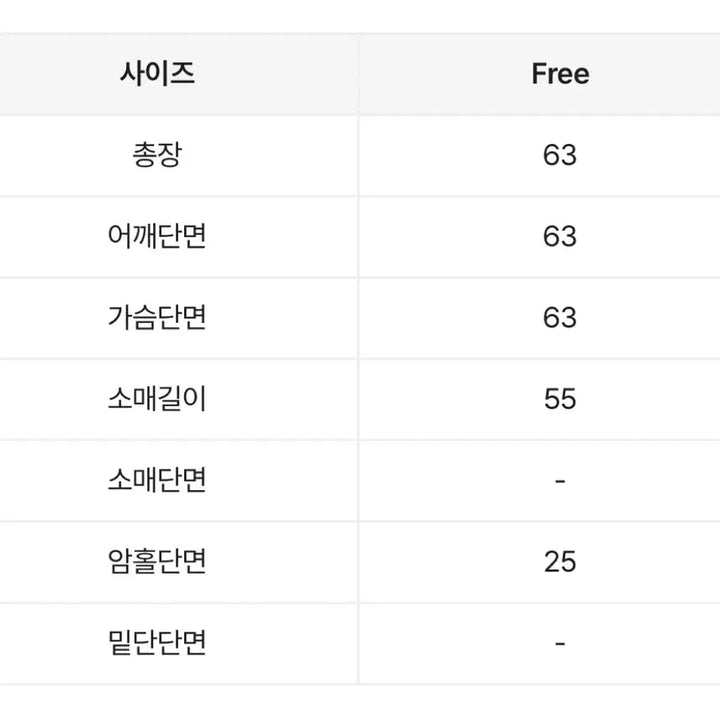Select the 어깨단면 row label

pyautogui.click(x=157, y=236)
